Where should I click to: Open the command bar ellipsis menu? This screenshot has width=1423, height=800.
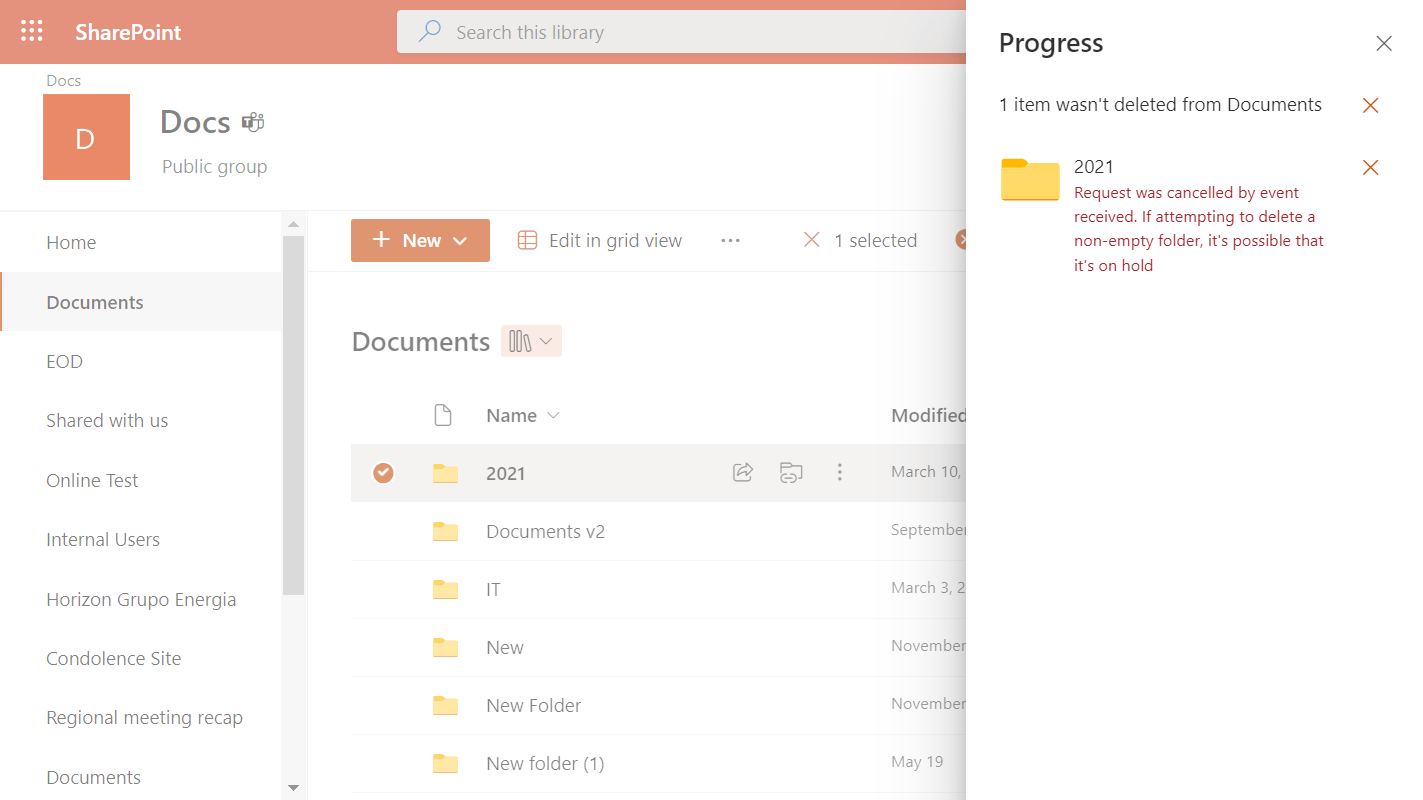pyautogui.click(x=730, y=240)
